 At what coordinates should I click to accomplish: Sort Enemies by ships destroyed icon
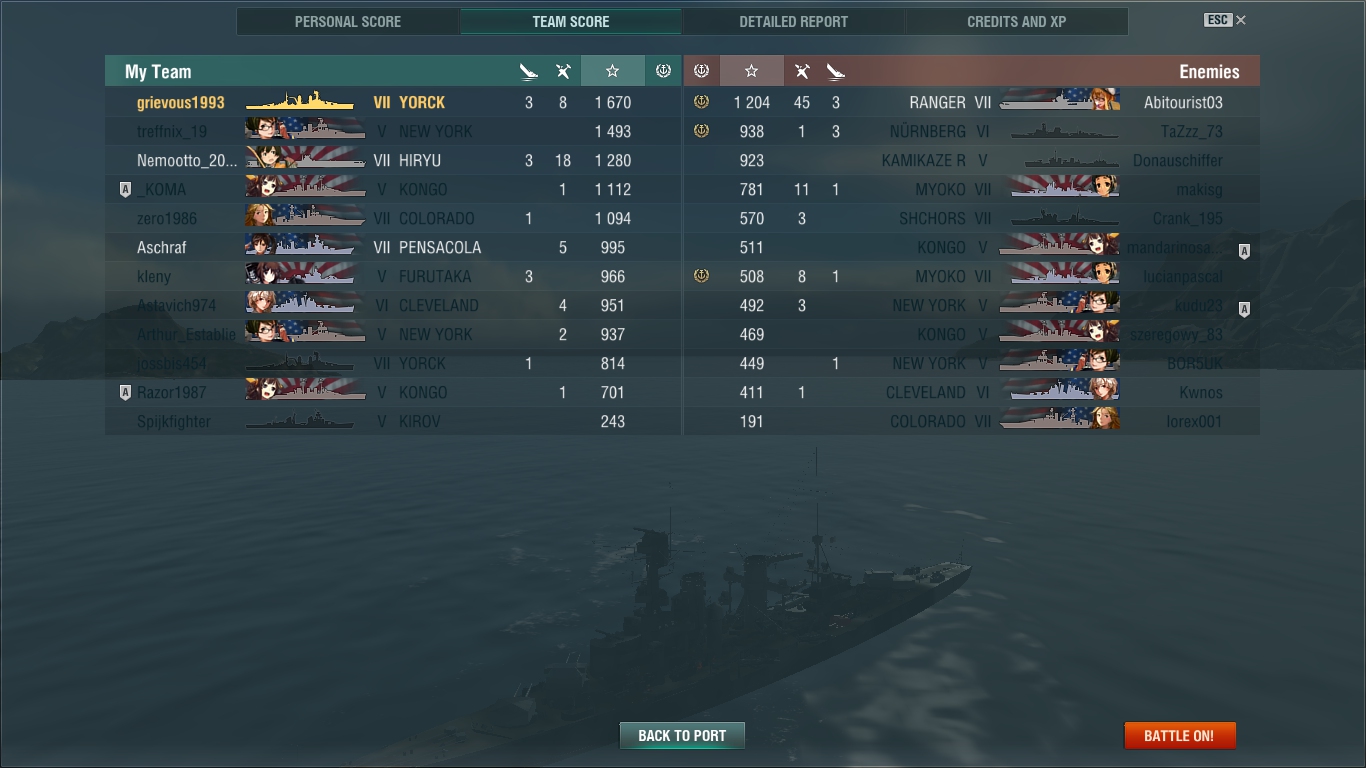(x=836, y=71)
